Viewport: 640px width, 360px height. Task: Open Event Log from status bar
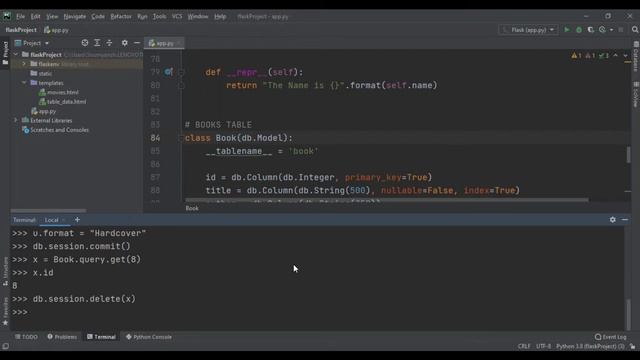coord(611,337)
